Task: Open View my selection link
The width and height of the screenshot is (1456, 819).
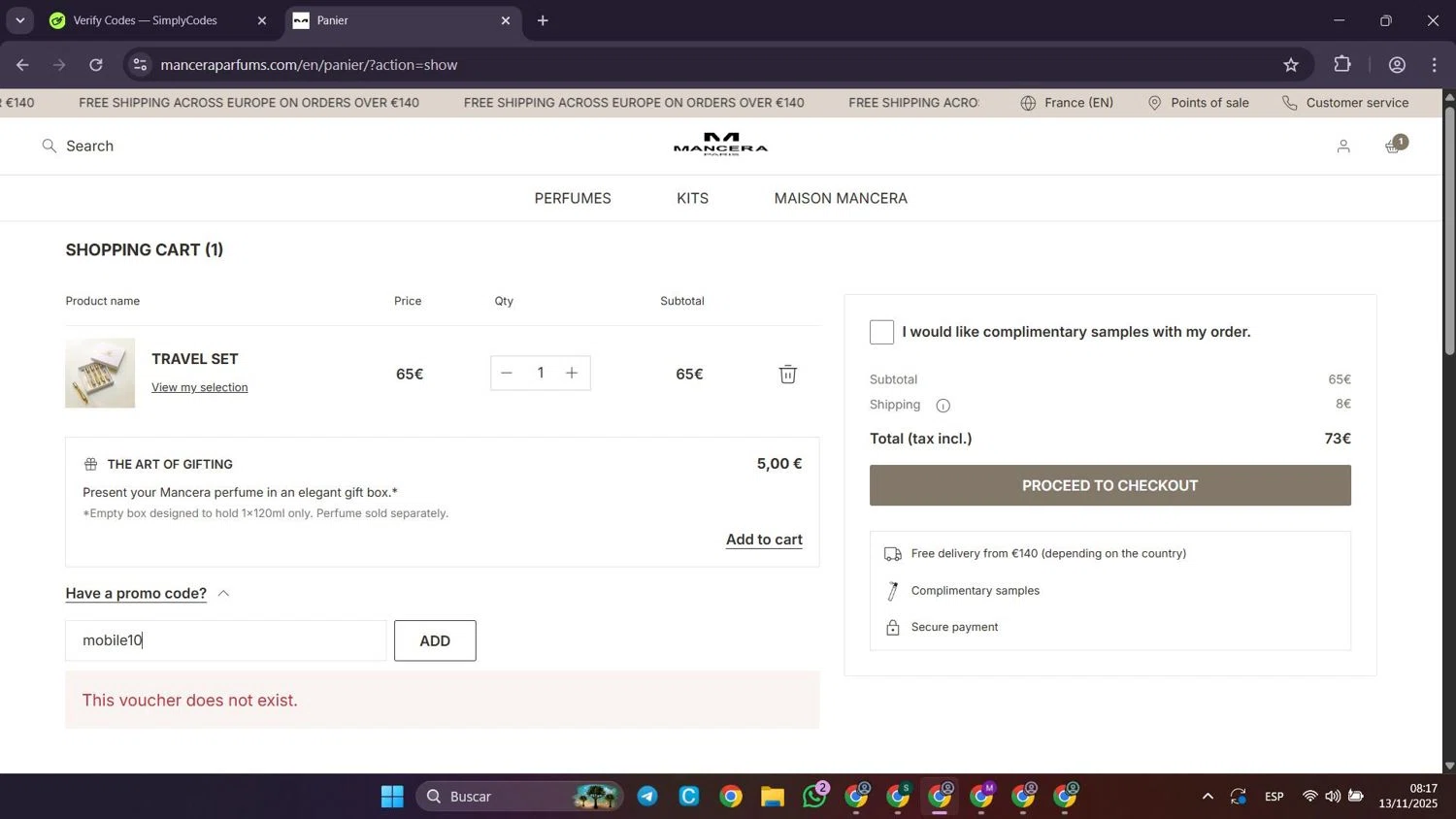Action: (x=199, y=387)
